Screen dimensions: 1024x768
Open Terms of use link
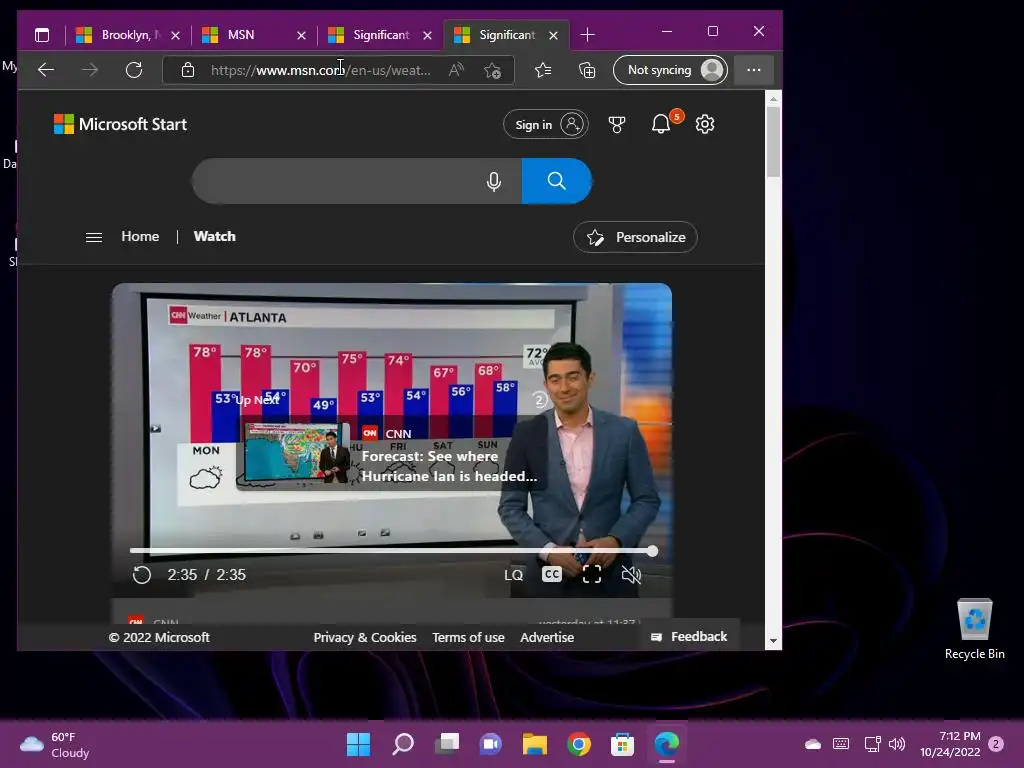point(468,637)
